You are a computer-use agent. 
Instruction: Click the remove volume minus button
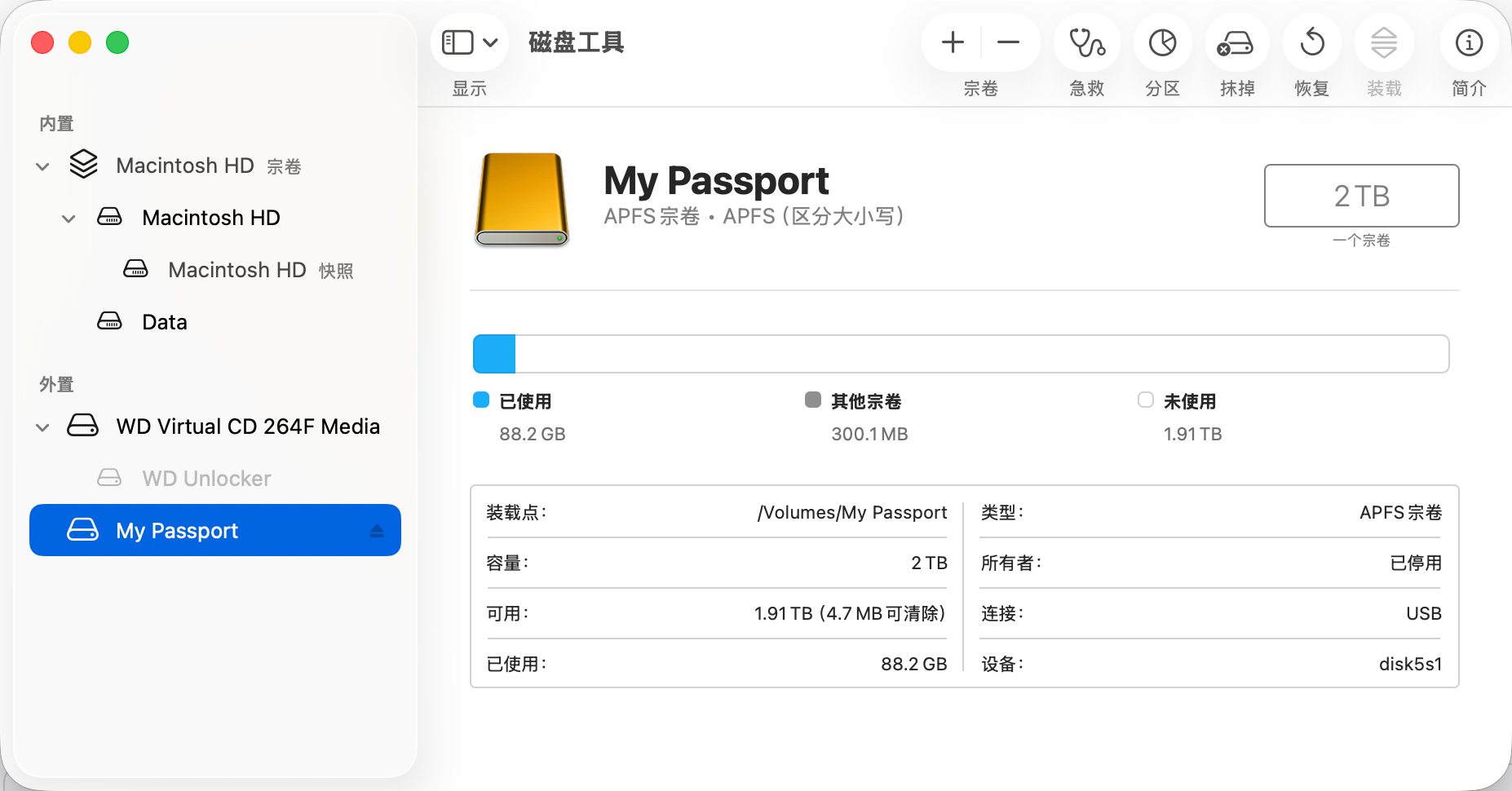[1008, 42]
